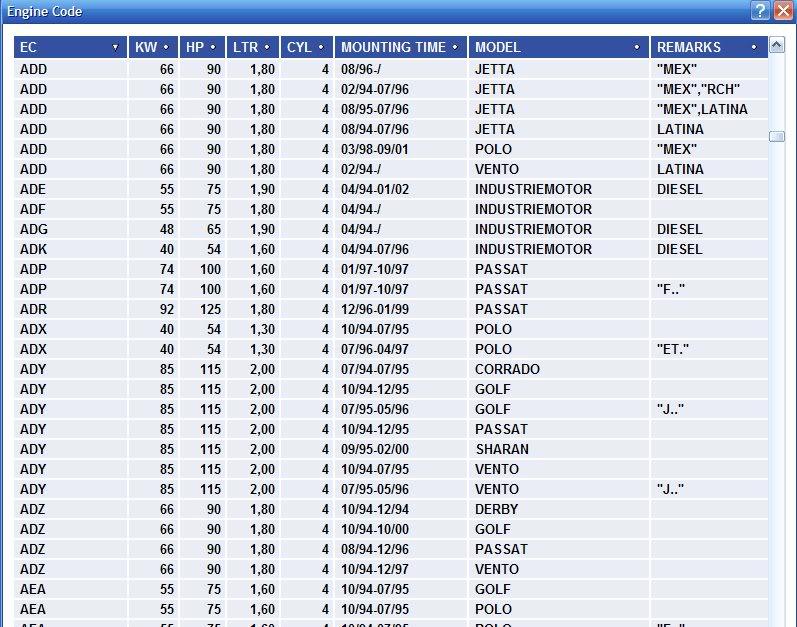The width and height of the screenshot is (797, 627).
Task: Click the SHARAN model cell
Action: coord(502,449)
